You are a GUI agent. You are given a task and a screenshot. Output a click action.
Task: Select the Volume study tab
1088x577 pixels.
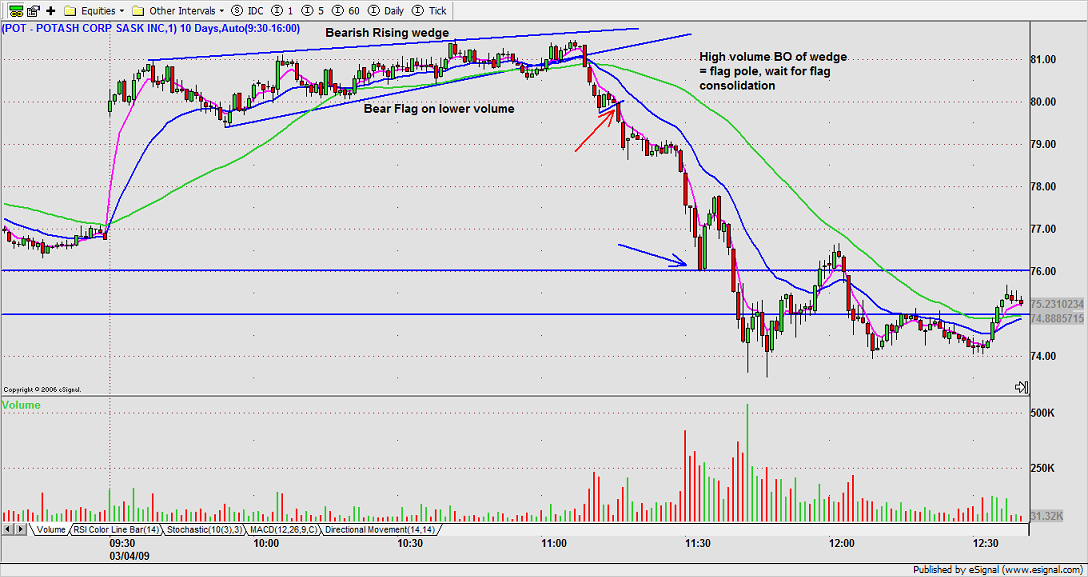click(x=51, y=529)
